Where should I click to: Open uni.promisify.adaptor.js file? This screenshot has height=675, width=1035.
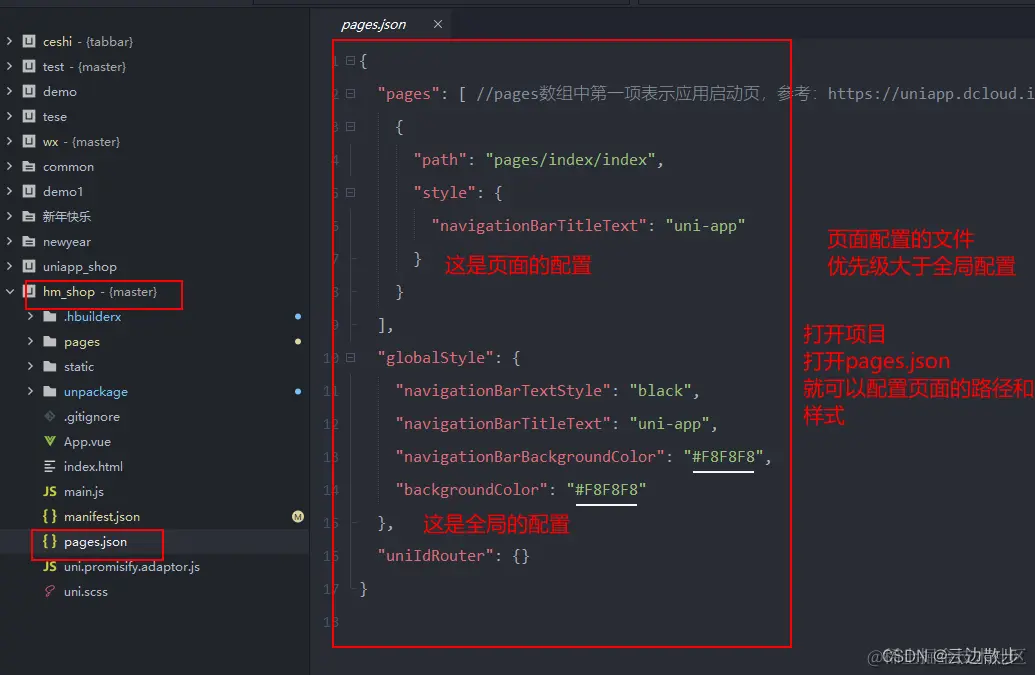[x=131, y=567]
